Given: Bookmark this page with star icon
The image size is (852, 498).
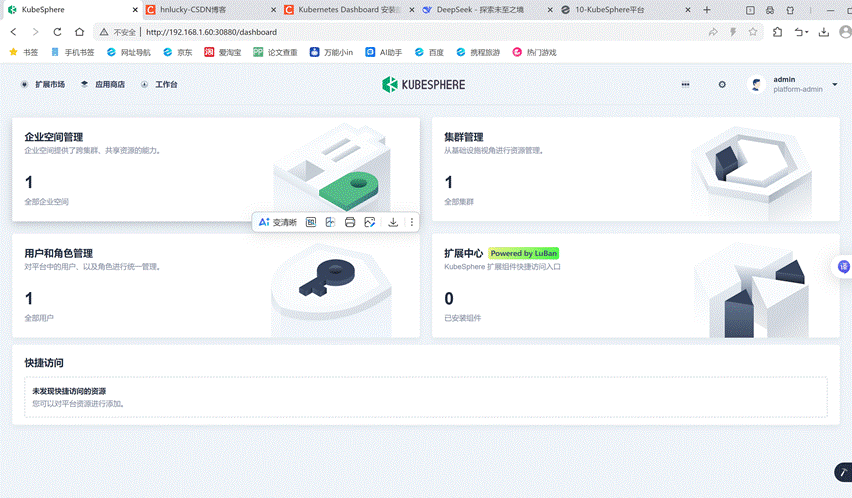Looking at the screenshot, I should tap(753, 32).
